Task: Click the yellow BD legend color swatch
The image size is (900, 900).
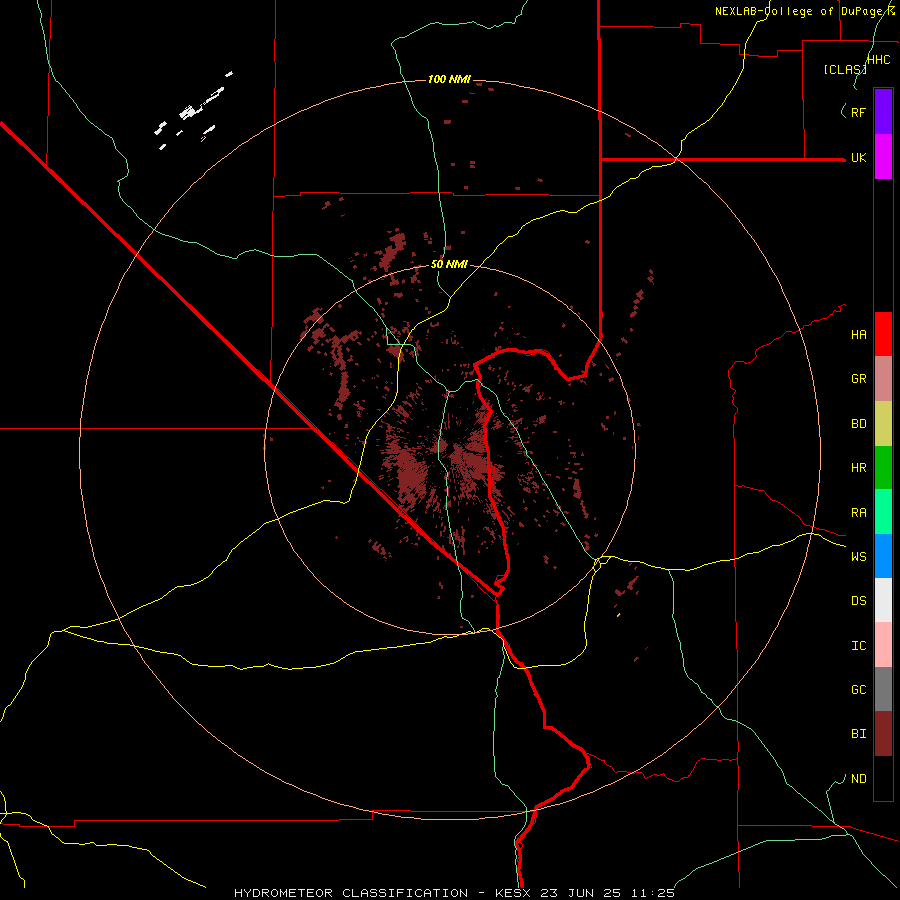Action: [883, 423]
